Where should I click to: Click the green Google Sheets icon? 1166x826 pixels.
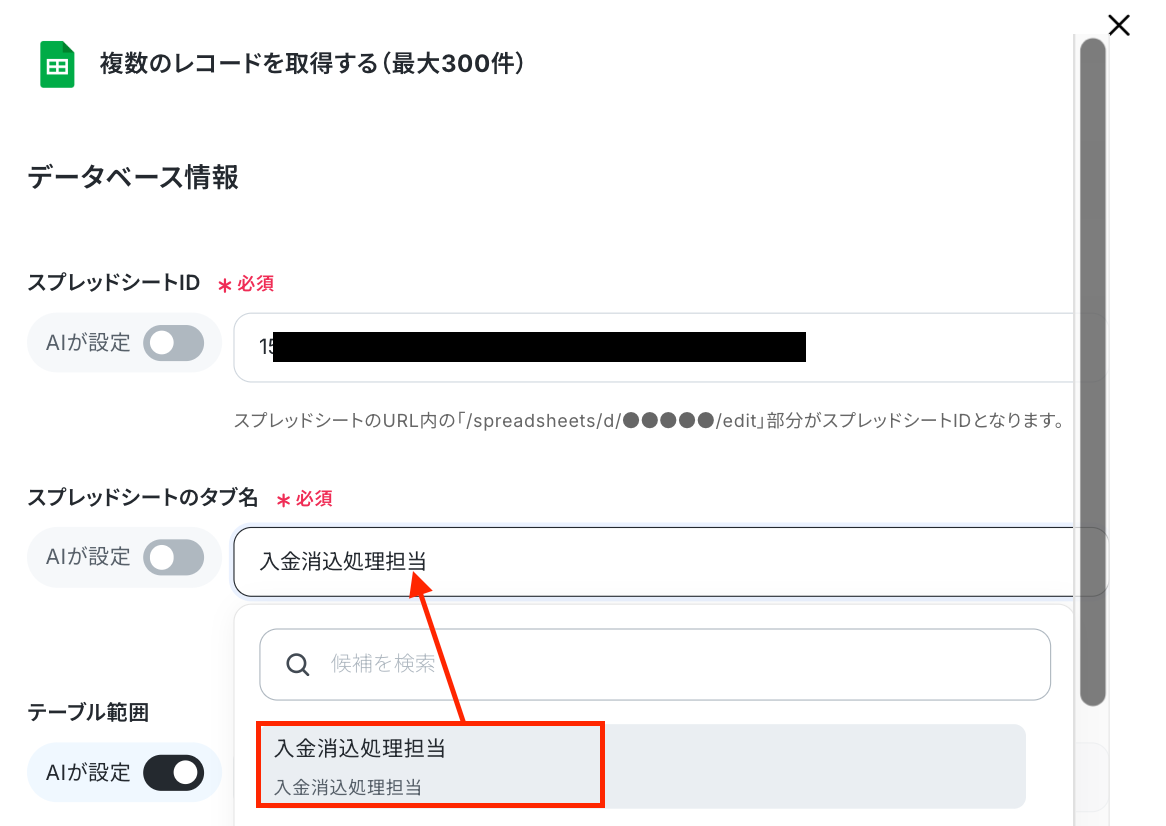[57, 65]
